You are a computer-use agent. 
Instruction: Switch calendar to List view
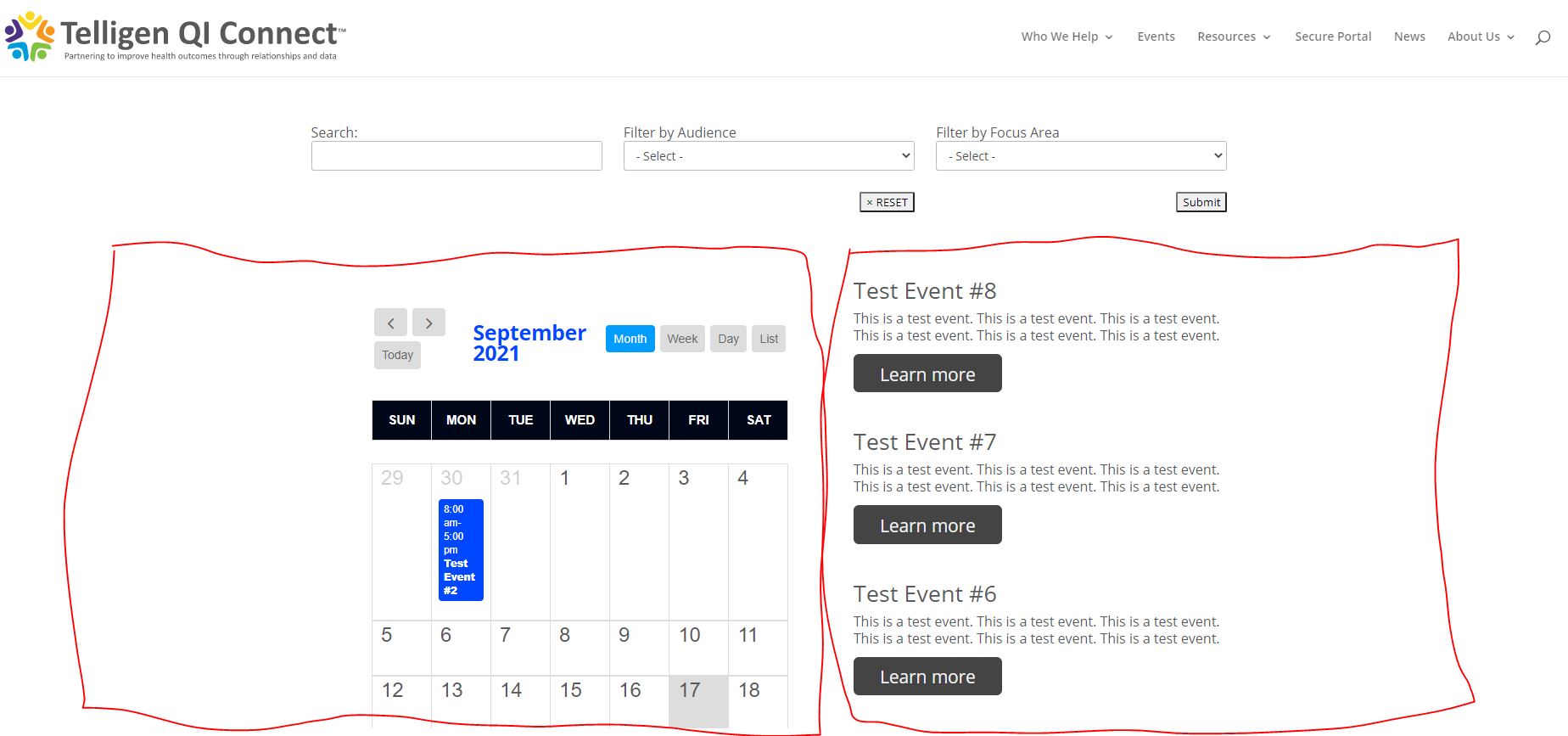(x=769, y=339)
